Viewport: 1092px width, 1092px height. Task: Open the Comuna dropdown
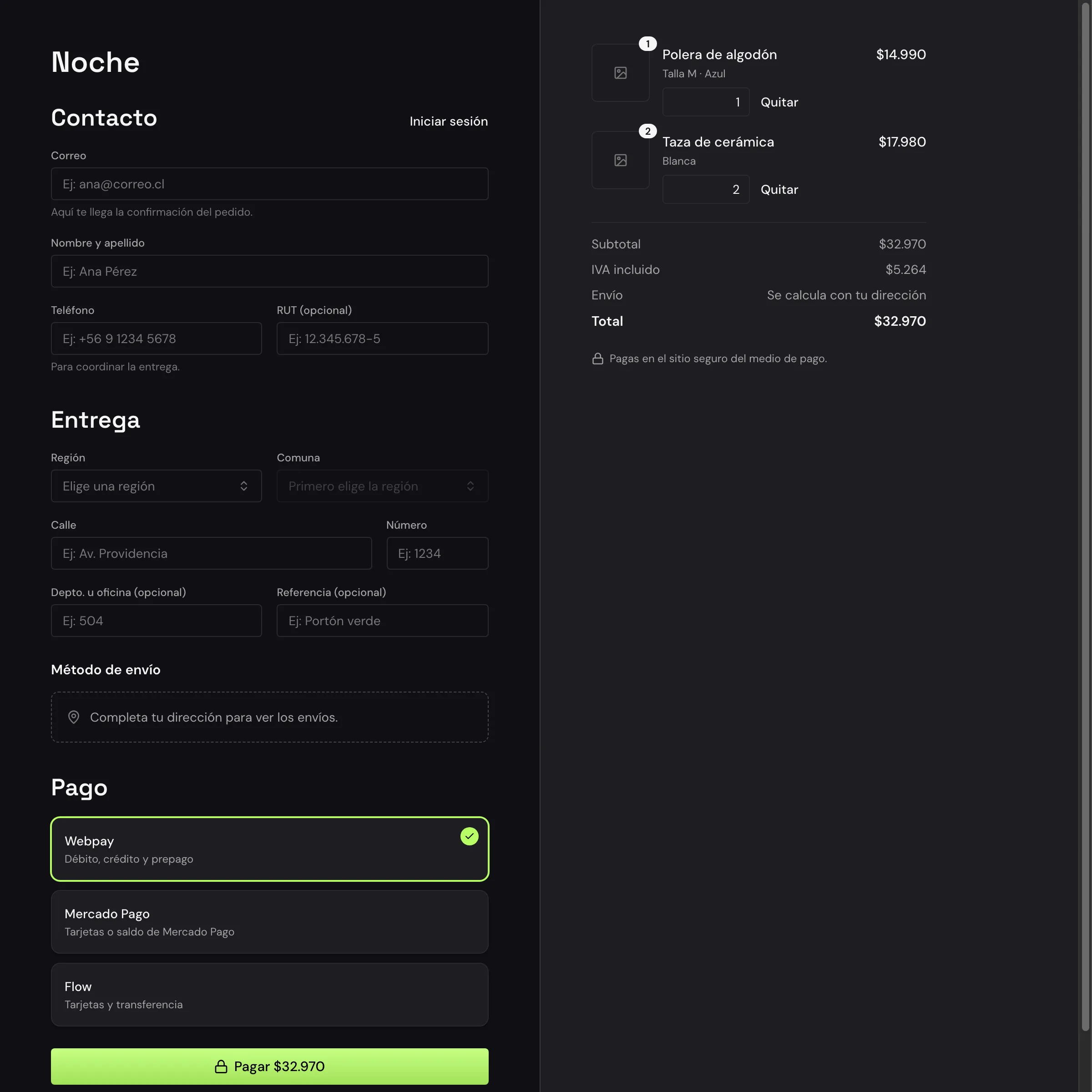click(x=382, y=485)
